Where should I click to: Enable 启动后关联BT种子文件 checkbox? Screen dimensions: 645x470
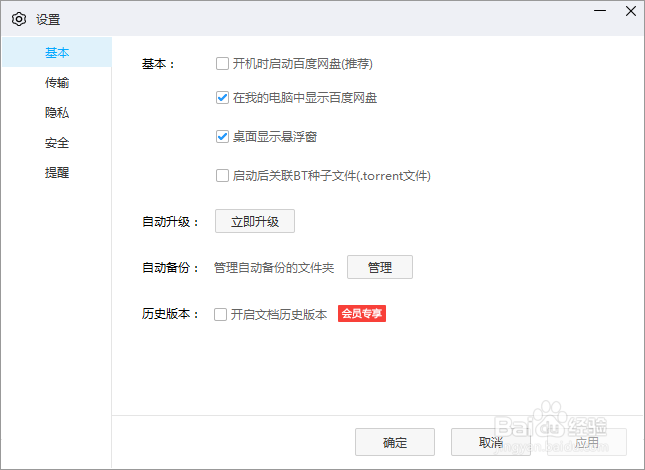(x=222, y=176)
